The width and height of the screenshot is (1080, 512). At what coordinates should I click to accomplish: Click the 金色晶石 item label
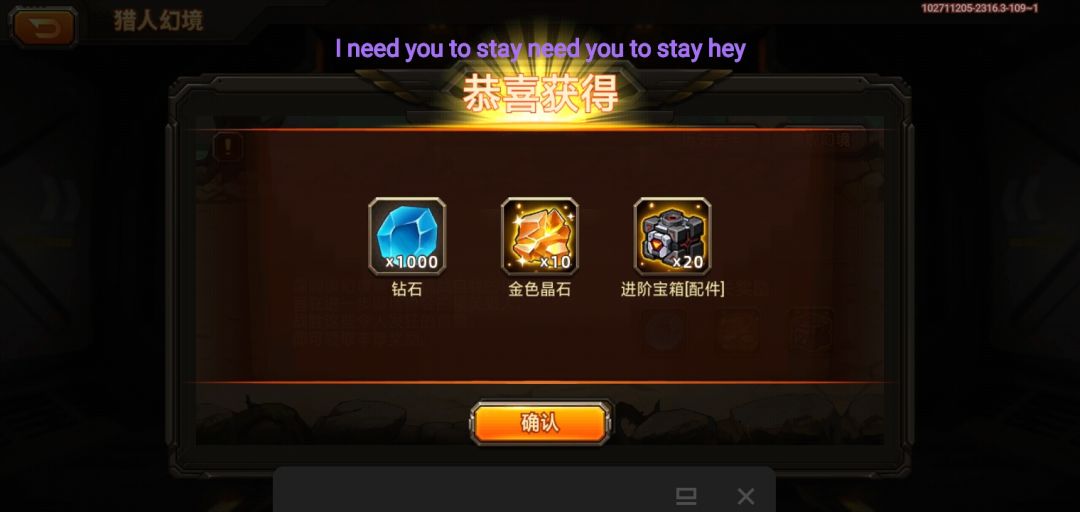[539, 289]
